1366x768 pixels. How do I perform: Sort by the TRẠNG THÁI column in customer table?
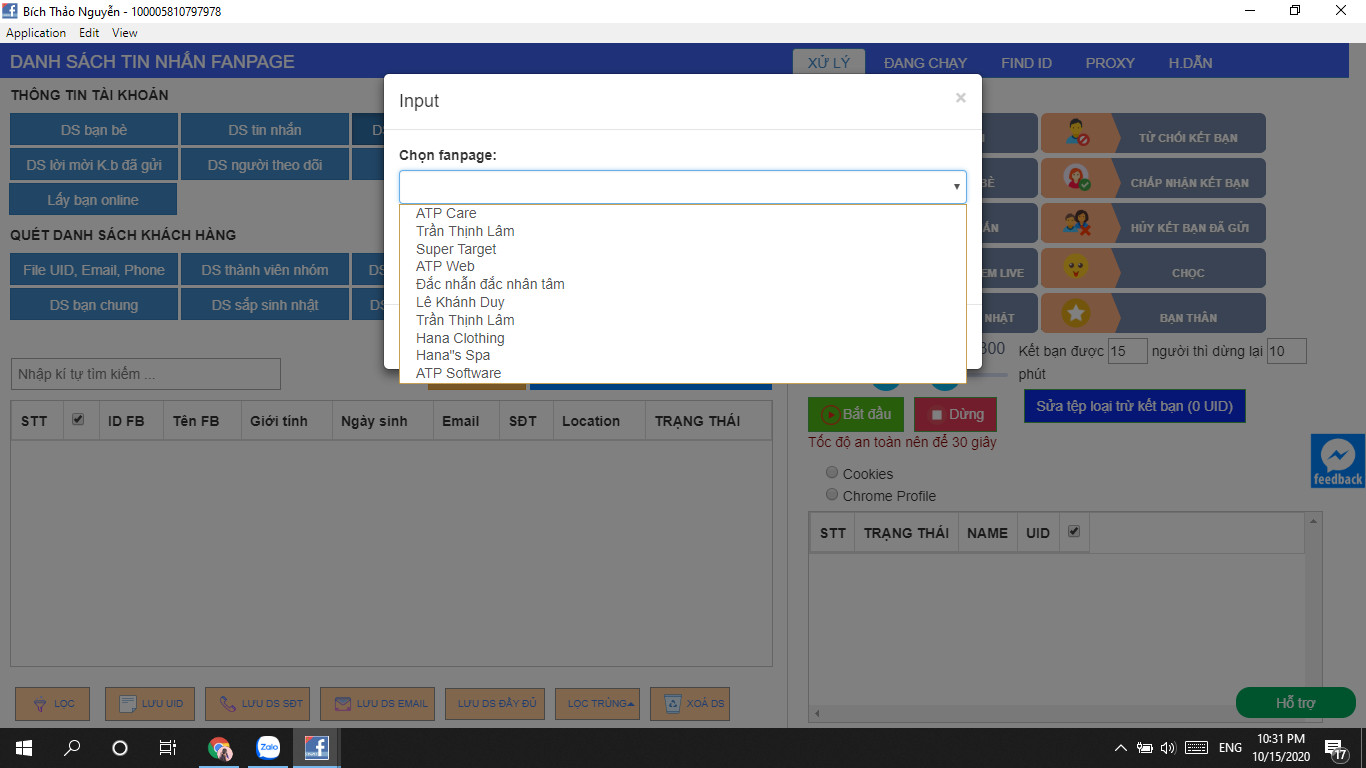[697, 421]
